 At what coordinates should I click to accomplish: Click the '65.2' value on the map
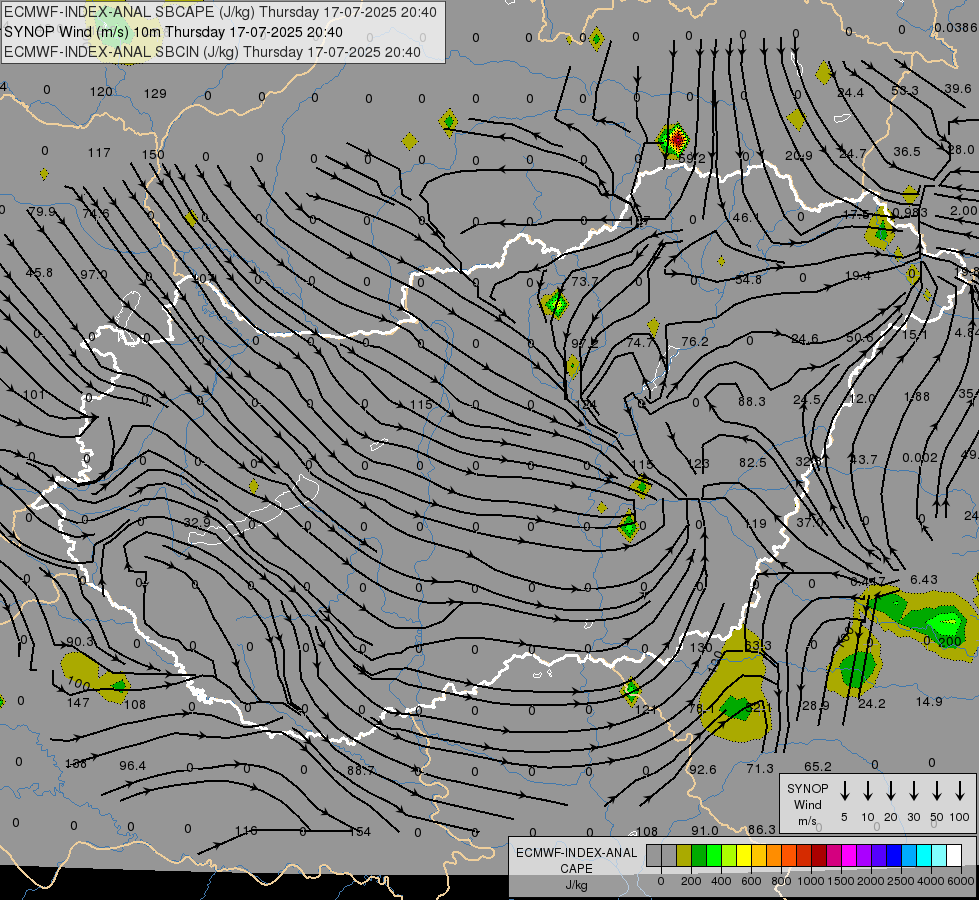tap(818, 766)
